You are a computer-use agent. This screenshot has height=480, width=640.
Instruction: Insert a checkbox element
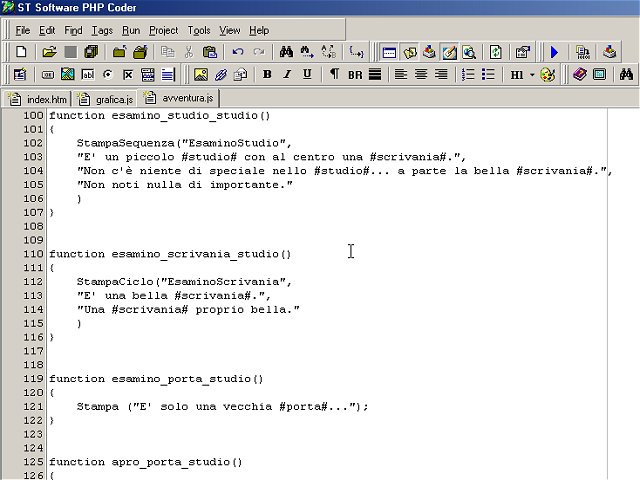point(128,74)
